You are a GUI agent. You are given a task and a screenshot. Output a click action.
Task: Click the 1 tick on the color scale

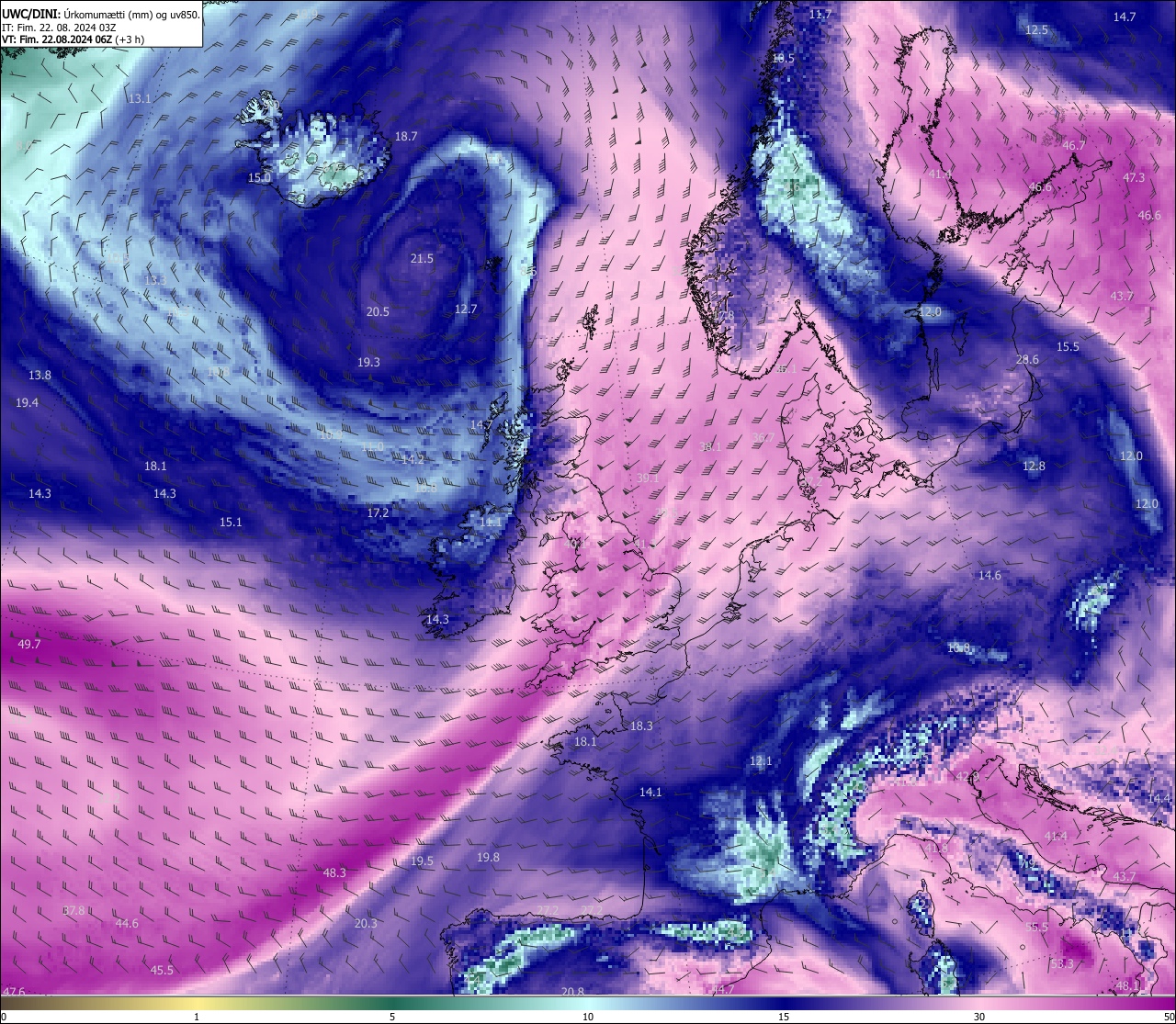click(197, 1017)
